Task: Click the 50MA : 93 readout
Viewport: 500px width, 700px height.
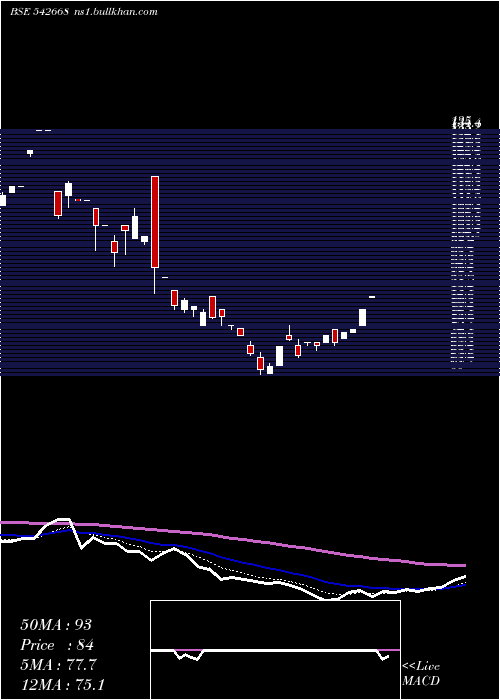Action: point(56,625)
